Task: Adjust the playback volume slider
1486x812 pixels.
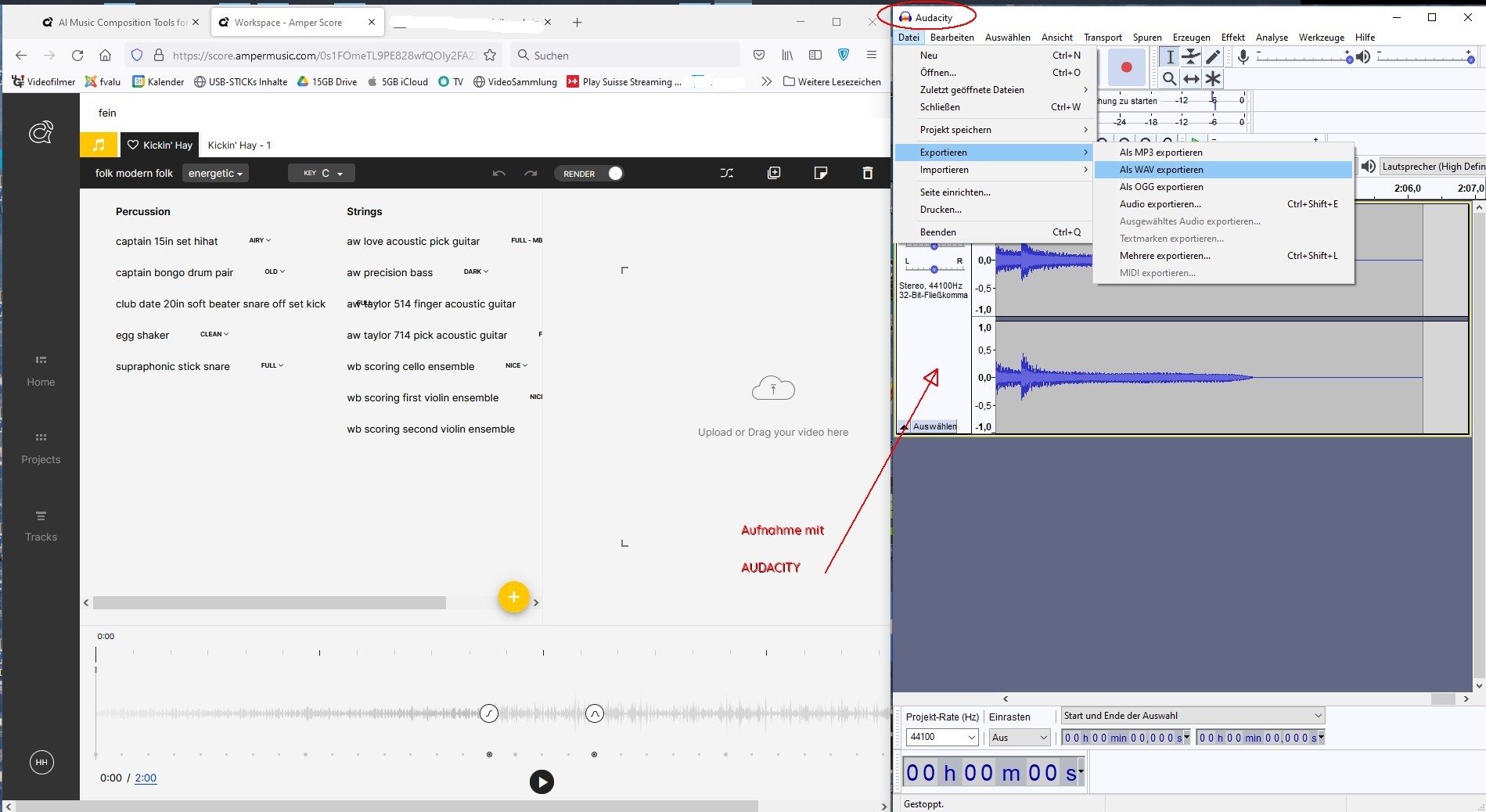Action: [x=1426, y=57]
